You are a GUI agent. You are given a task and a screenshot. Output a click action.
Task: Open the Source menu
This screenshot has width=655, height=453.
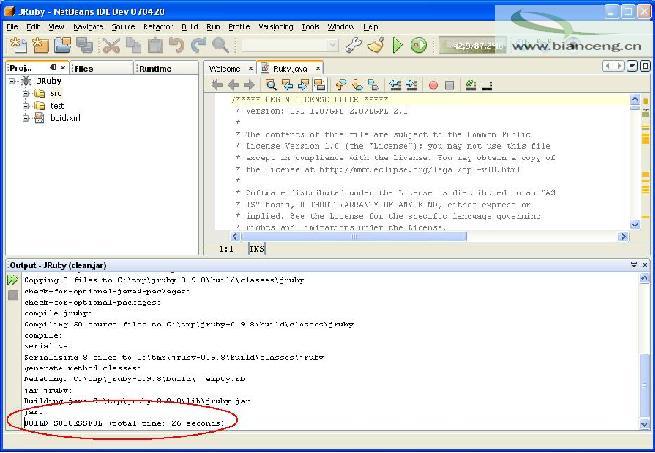[x=123, y=27]
